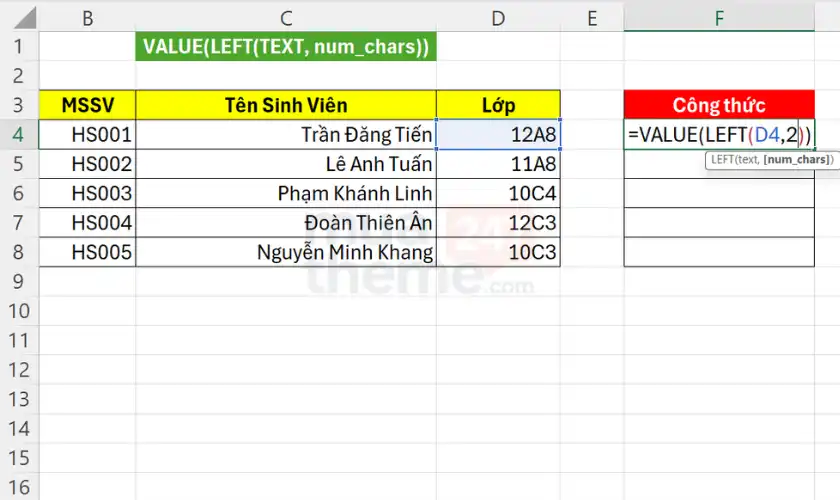Click class cell 11A8

498,163
